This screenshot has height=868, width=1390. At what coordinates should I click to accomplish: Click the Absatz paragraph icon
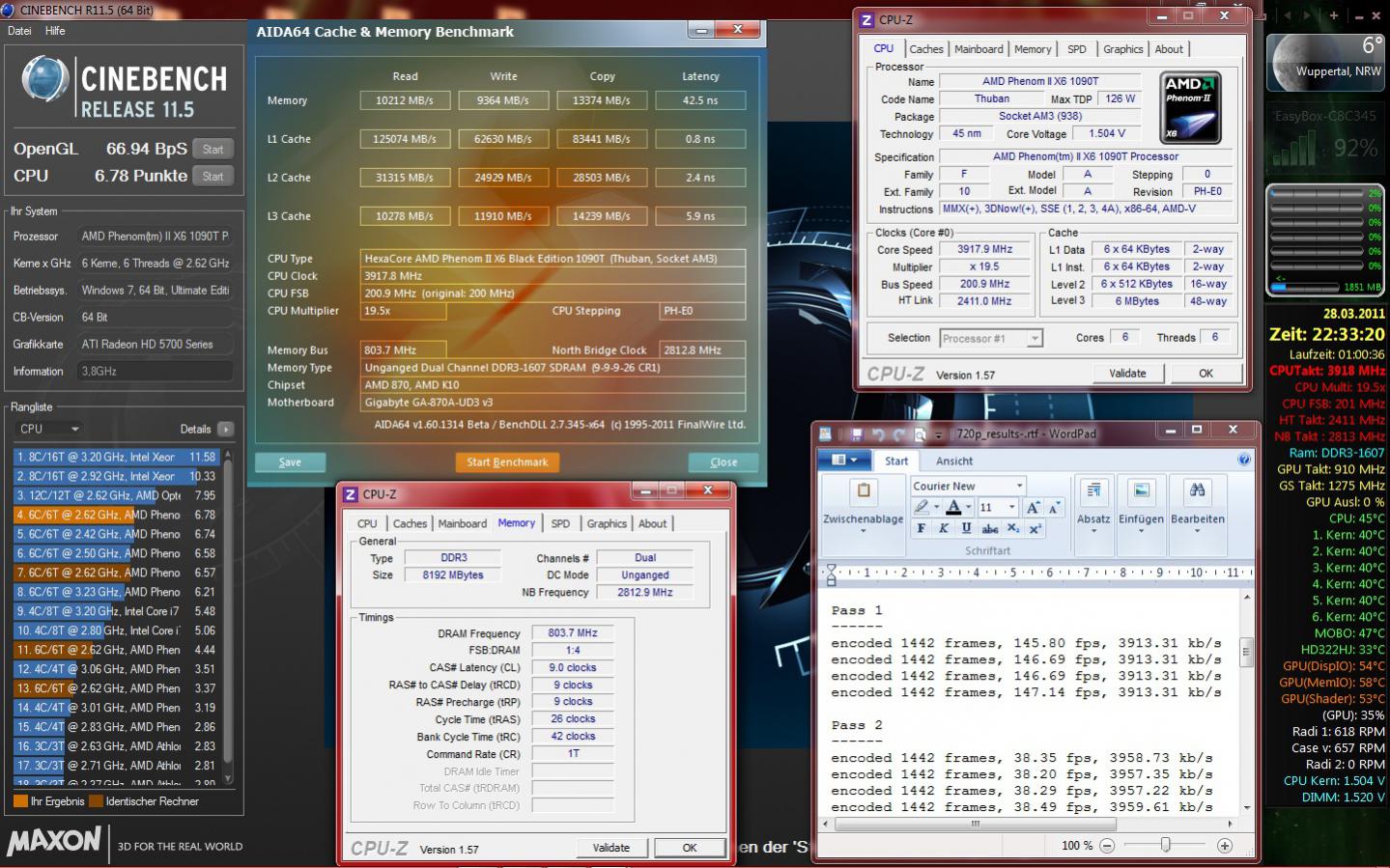[1093, 490]
